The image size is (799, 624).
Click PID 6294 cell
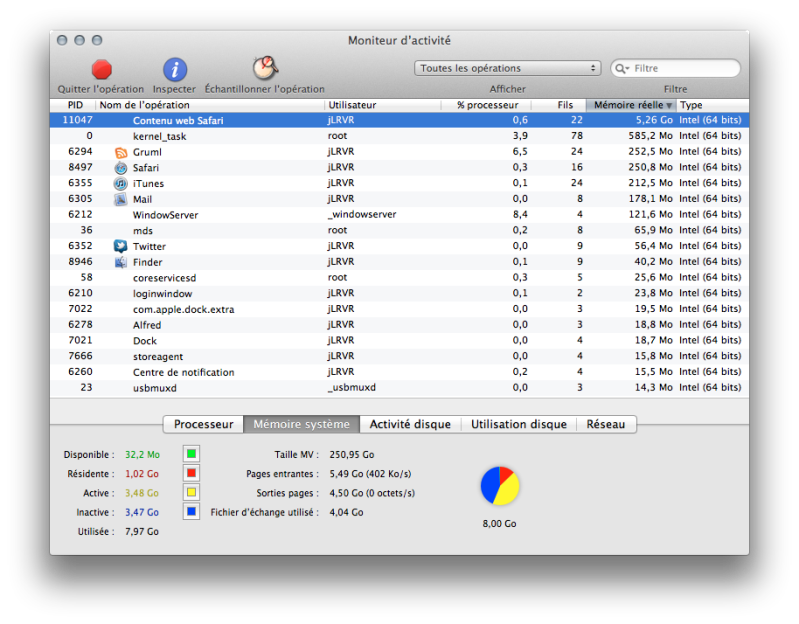pyautogui.click(x=81, y=152)
